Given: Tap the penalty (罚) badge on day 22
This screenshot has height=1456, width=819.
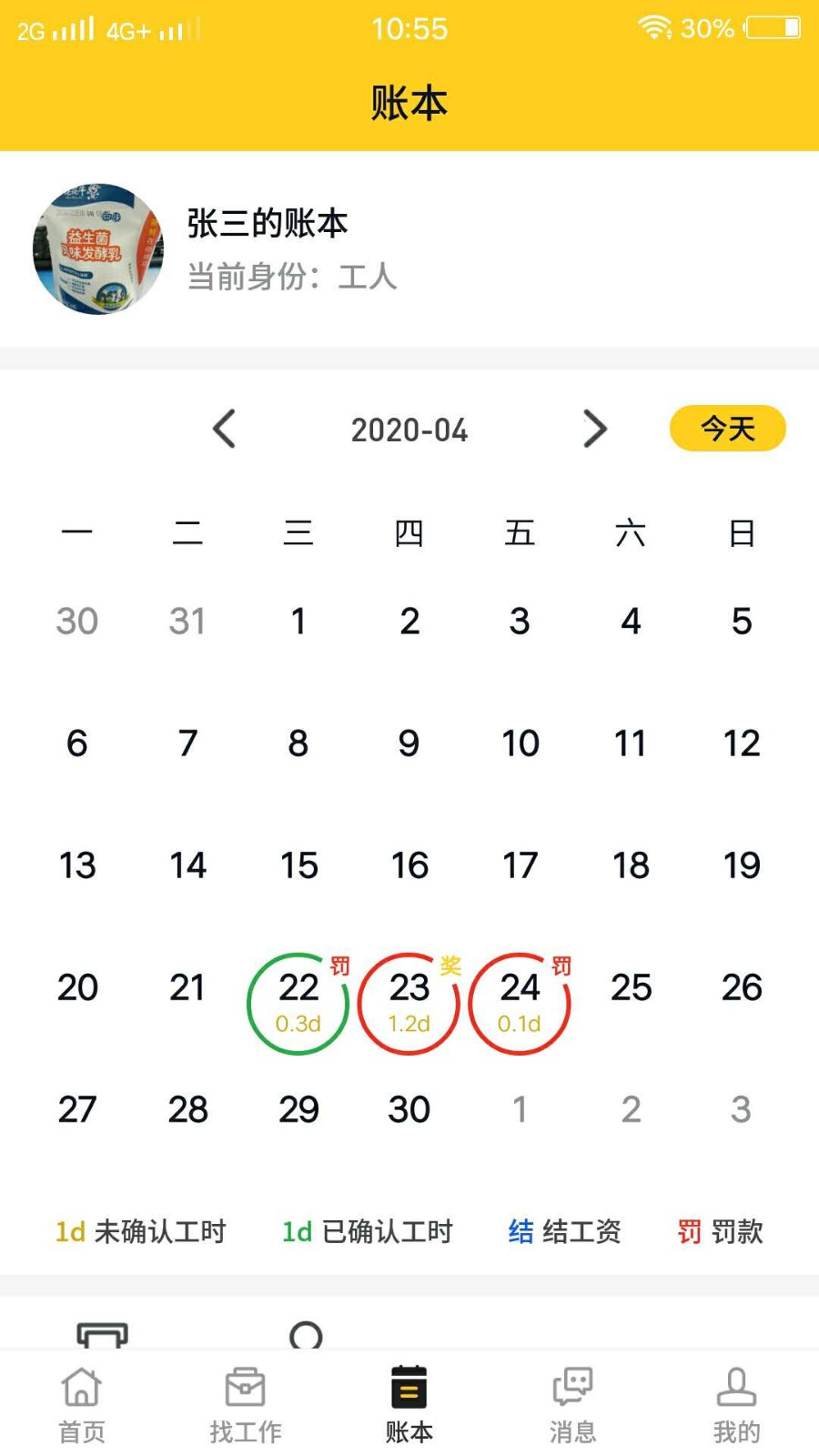Looking at the screenshot, I should click(x=339, y=966).
